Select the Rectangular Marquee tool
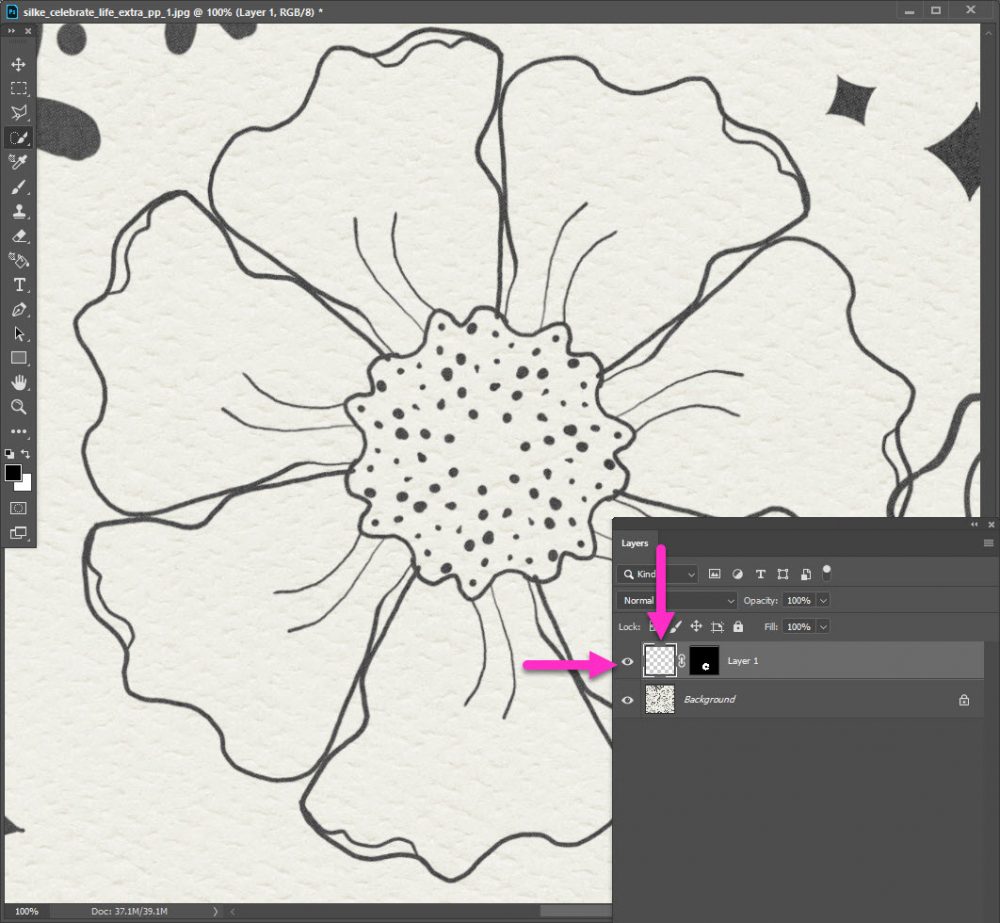Image resolution: width=1000 pixels, height=923 pixels. 19,89
